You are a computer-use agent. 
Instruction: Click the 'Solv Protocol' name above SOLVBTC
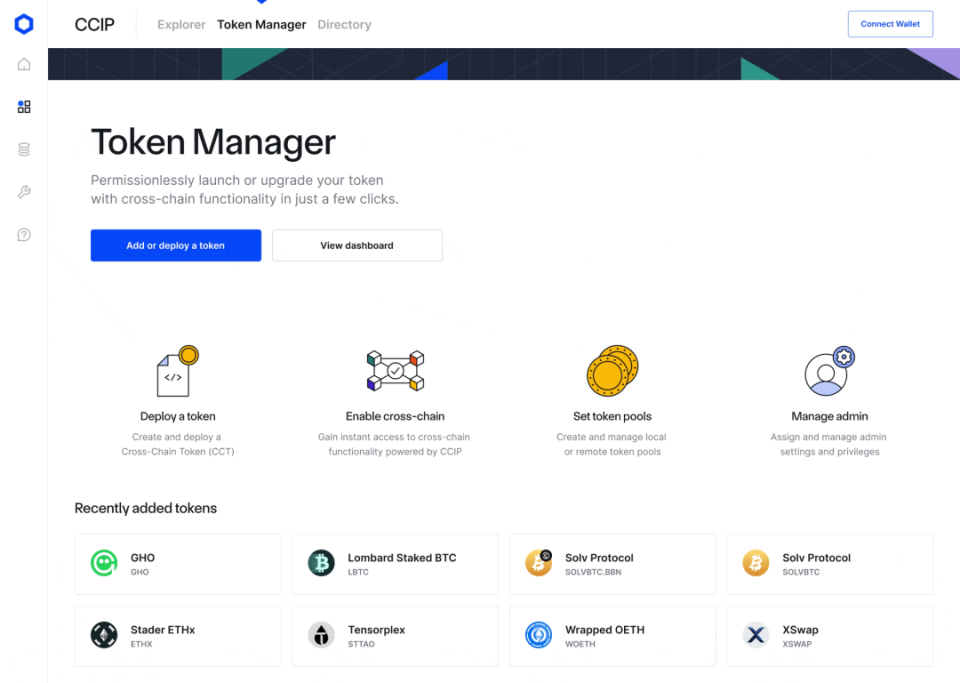[x=816, y=558]
